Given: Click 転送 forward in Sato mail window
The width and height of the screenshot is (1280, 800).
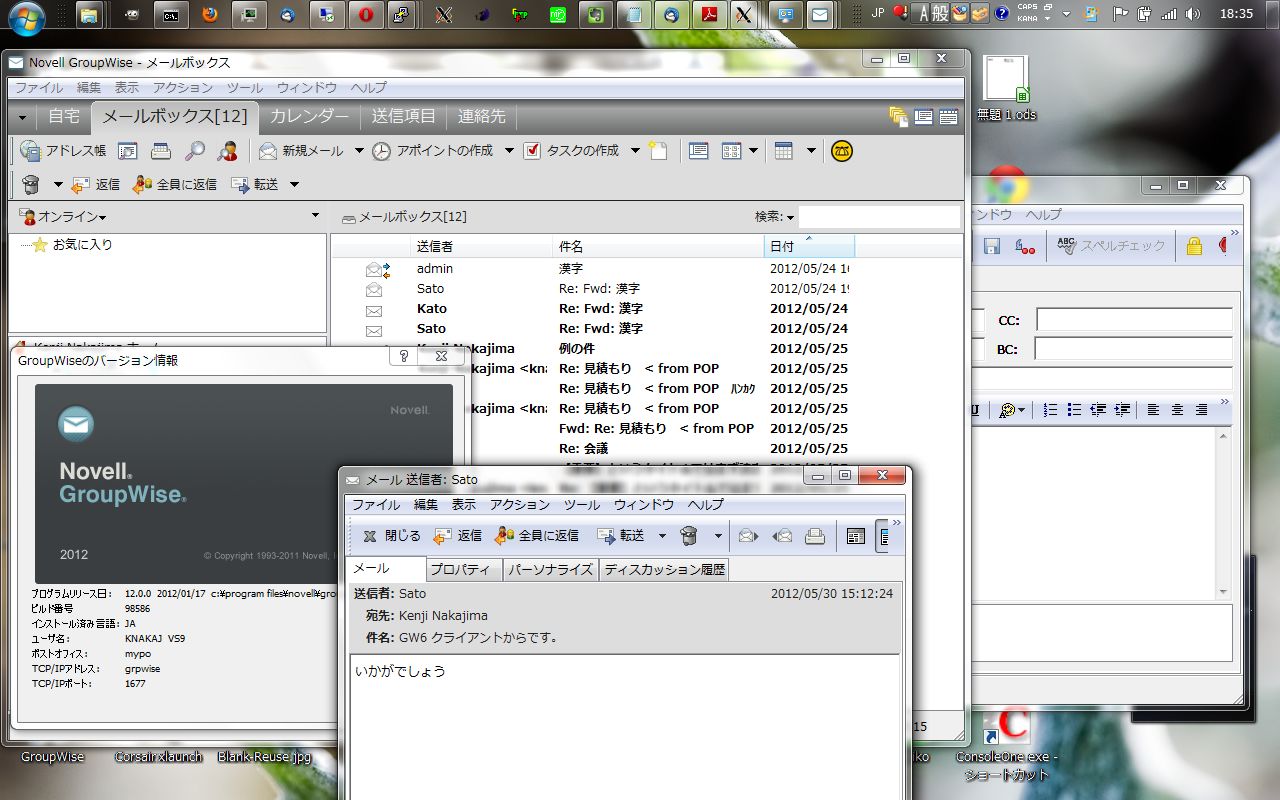Looking at the screenshot, I should (621, 536).
